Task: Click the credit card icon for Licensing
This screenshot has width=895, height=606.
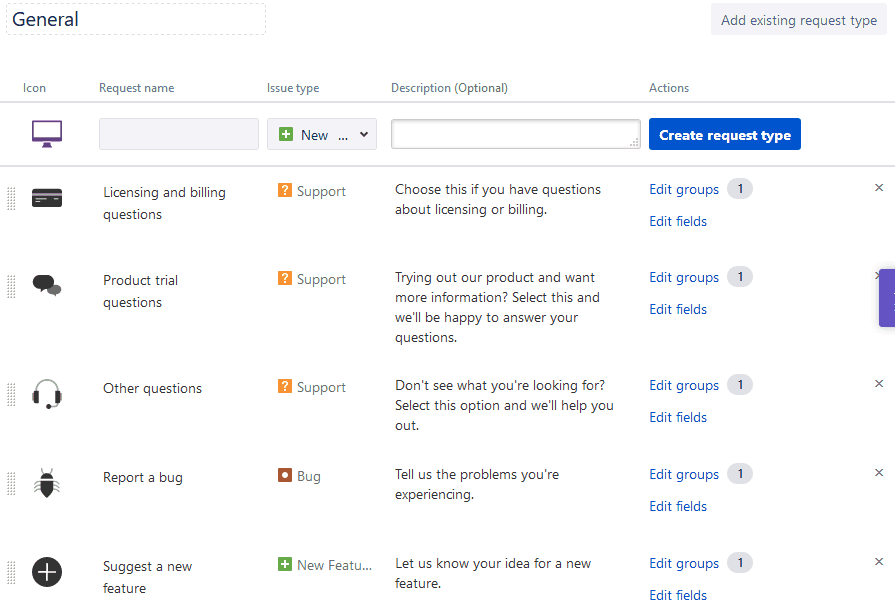Action: pos(47,198)
